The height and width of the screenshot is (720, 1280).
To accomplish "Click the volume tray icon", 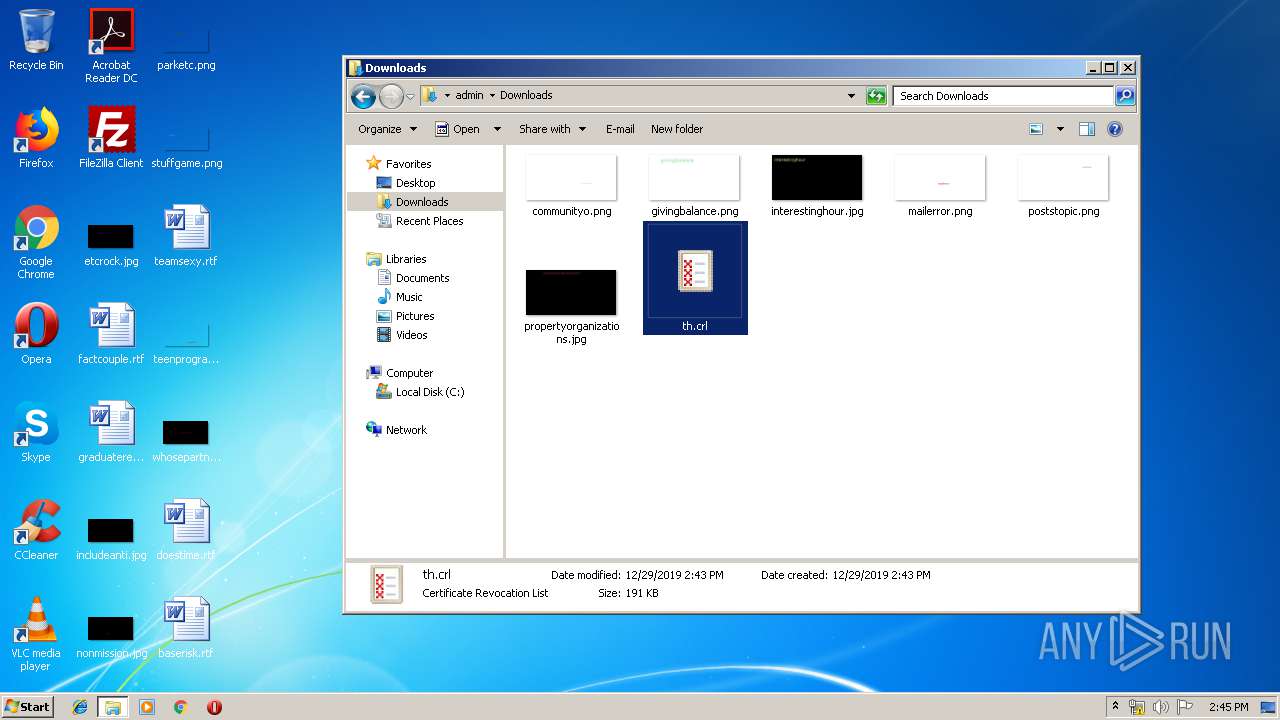I will [x=1161, y=707].
